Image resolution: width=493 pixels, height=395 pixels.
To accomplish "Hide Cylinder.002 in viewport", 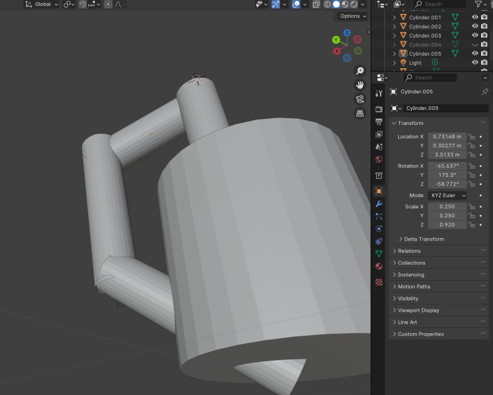I will click(x=475, y=26).
